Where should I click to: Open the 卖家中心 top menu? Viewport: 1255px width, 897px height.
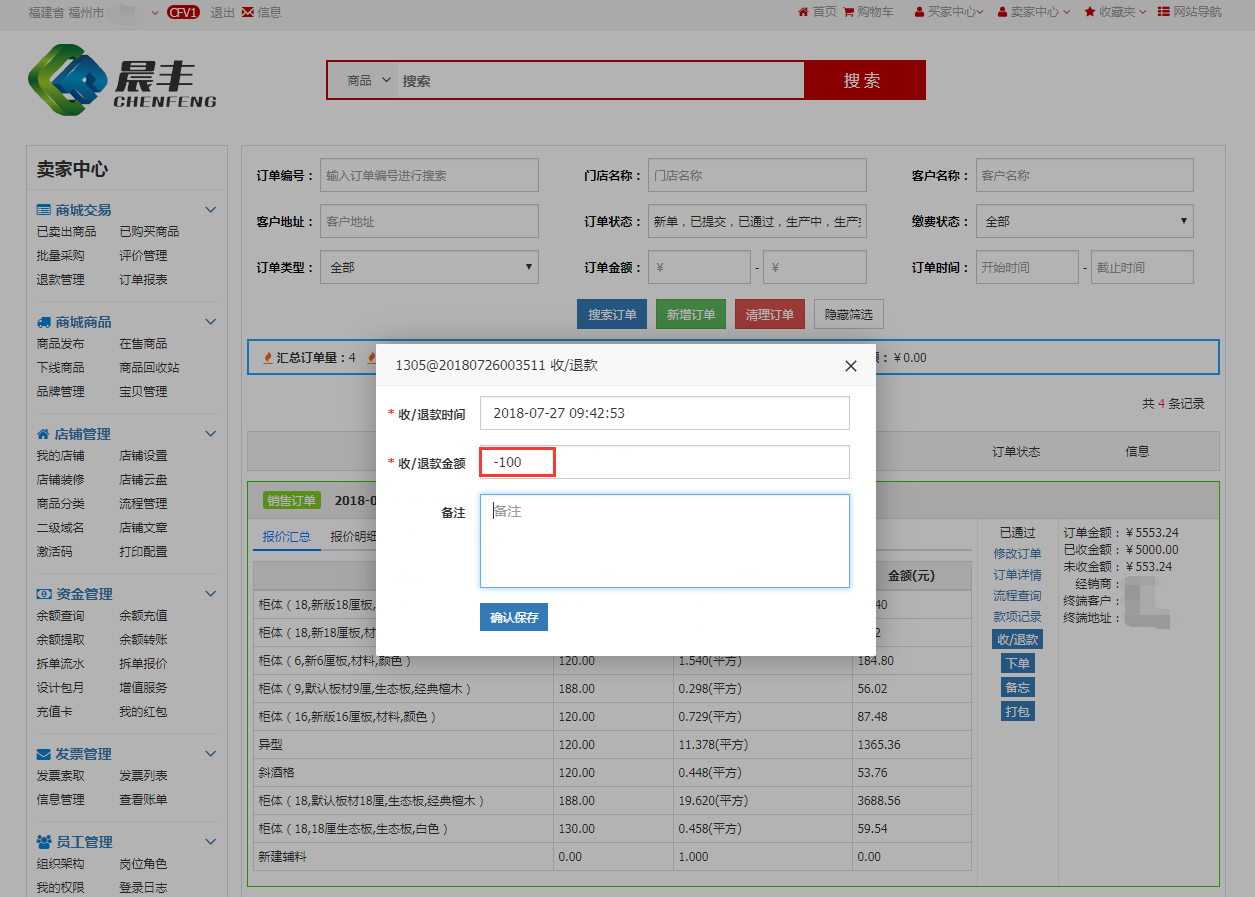[x=1034, y=12]
